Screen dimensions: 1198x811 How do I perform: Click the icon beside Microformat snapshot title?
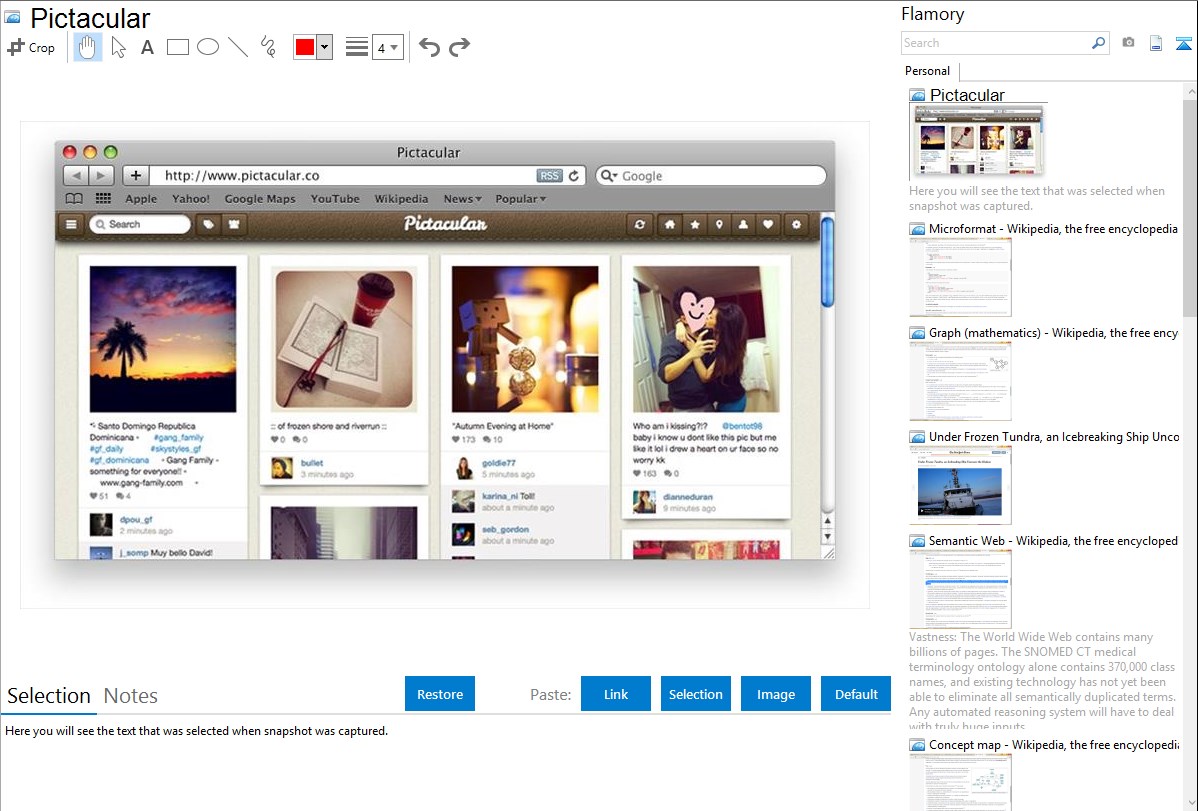(917, 229)
